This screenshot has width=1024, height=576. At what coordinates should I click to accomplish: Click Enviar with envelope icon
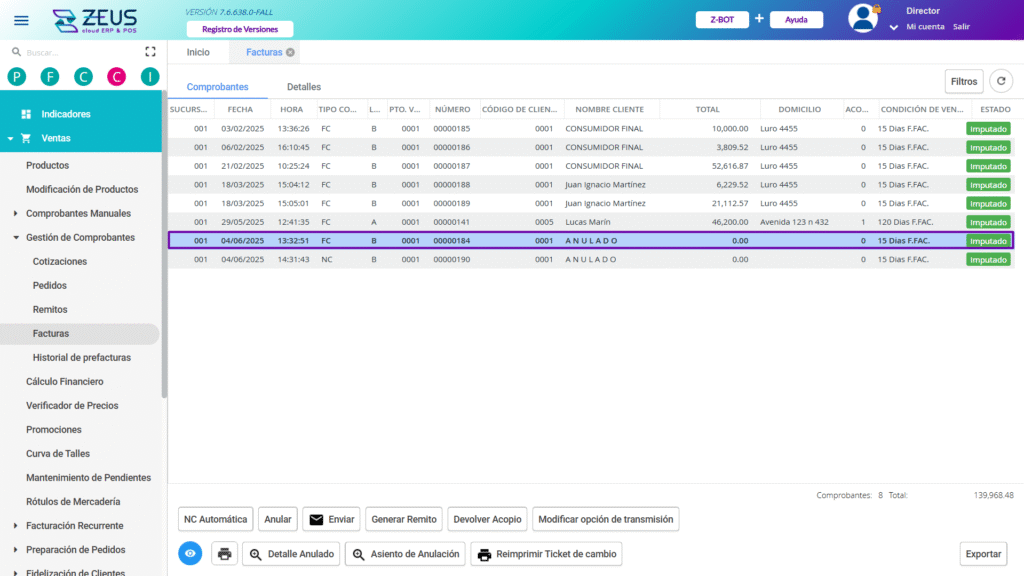tap(331, 519)
